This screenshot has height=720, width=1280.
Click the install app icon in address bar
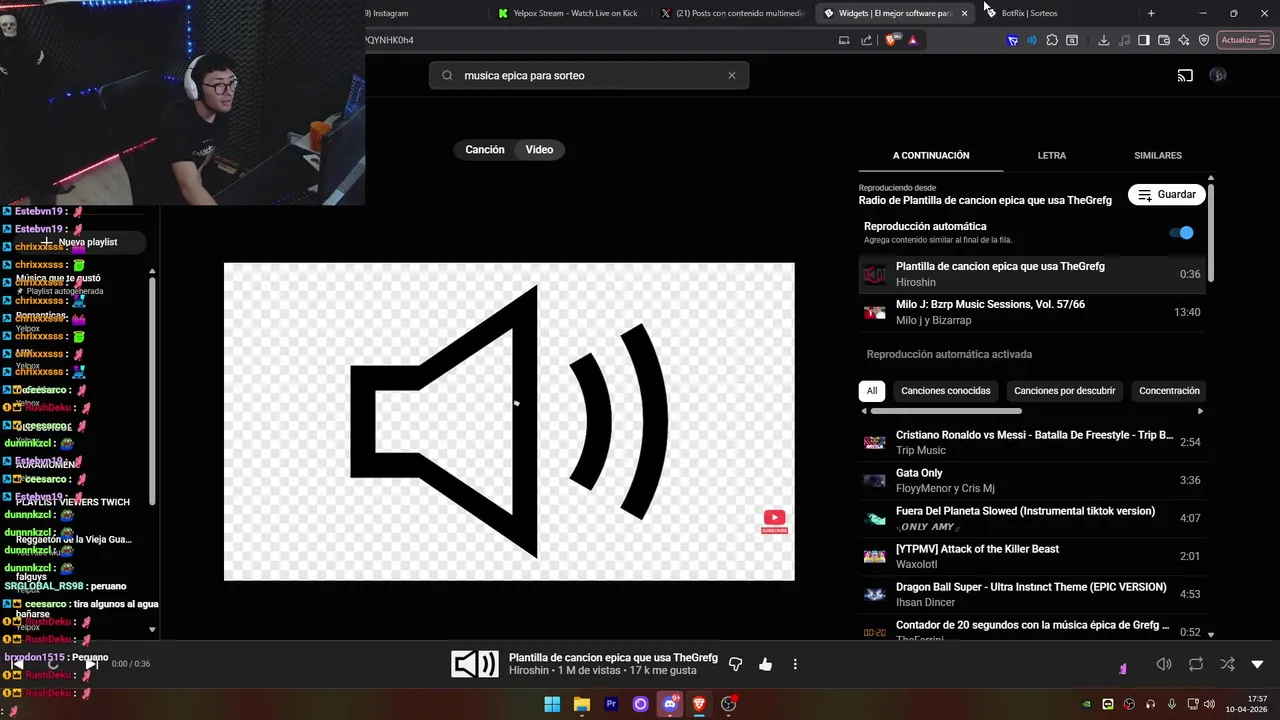pos(844,40)
